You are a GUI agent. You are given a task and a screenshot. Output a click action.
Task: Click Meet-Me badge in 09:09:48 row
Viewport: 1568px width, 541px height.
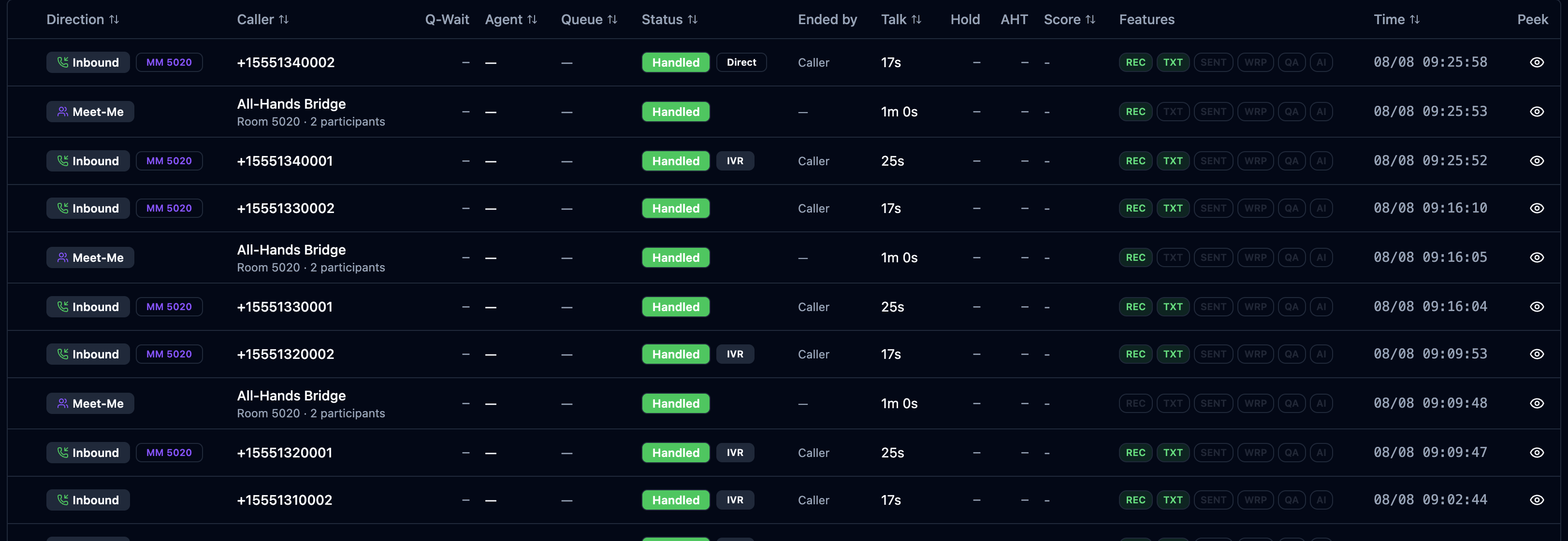click(90, 403)
